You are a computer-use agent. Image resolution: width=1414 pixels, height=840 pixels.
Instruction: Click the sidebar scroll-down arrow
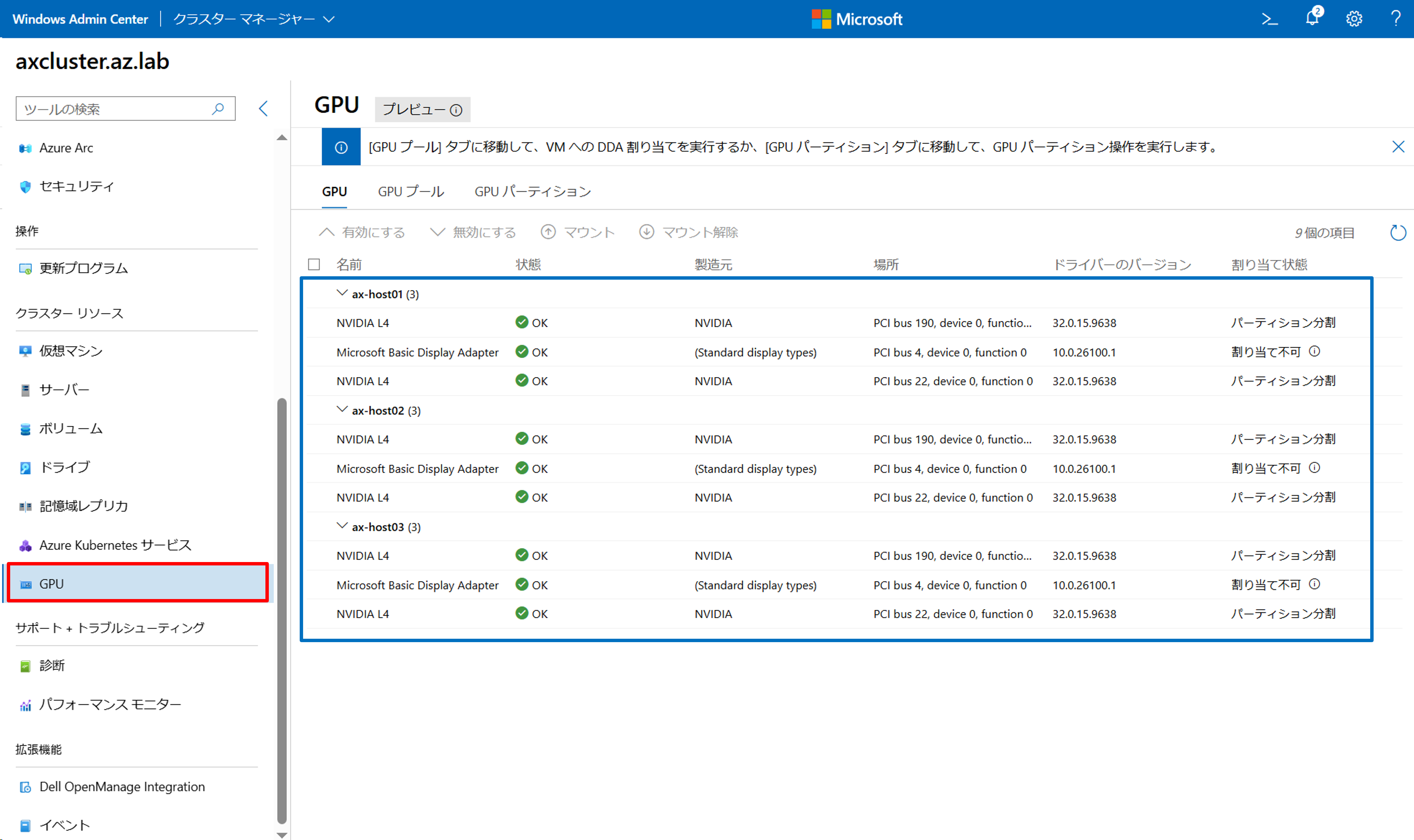282,835
